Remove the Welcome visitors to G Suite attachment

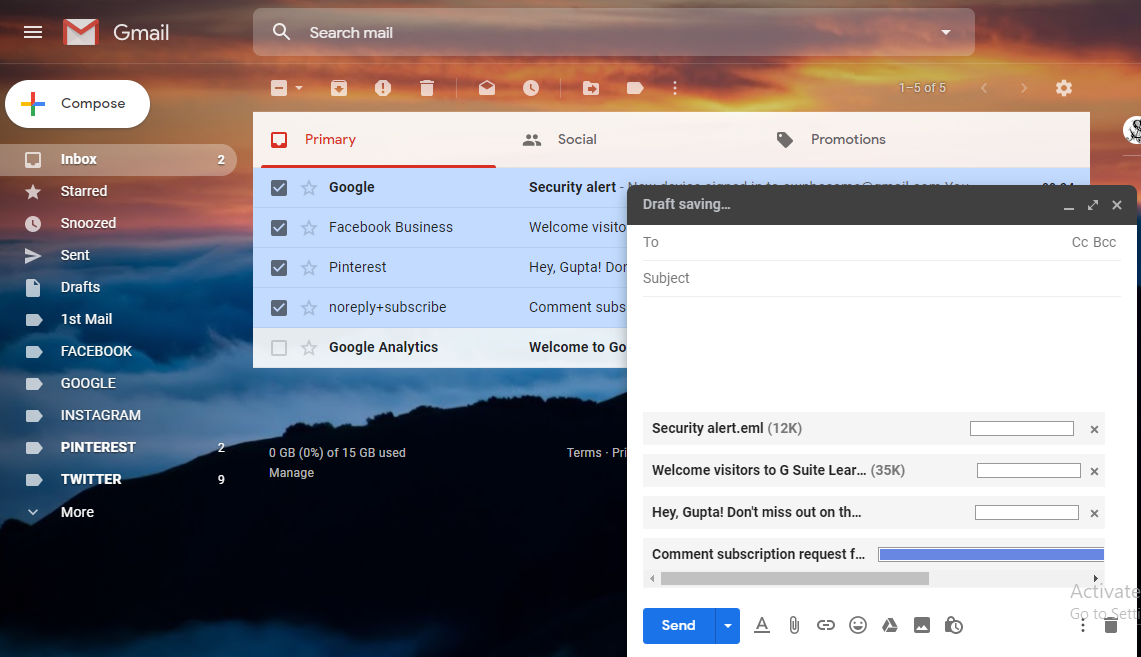pyautogui.click(x=1094, y=471)
